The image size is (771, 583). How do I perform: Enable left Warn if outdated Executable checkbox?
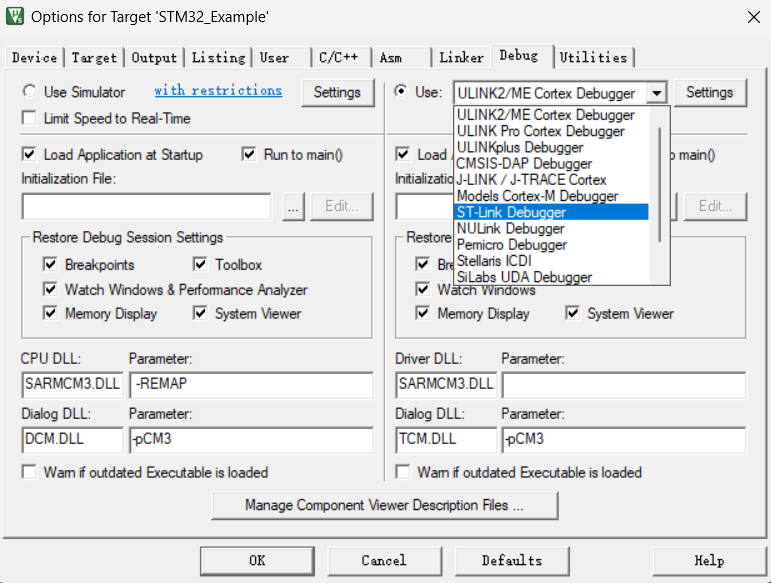[29, 472]
